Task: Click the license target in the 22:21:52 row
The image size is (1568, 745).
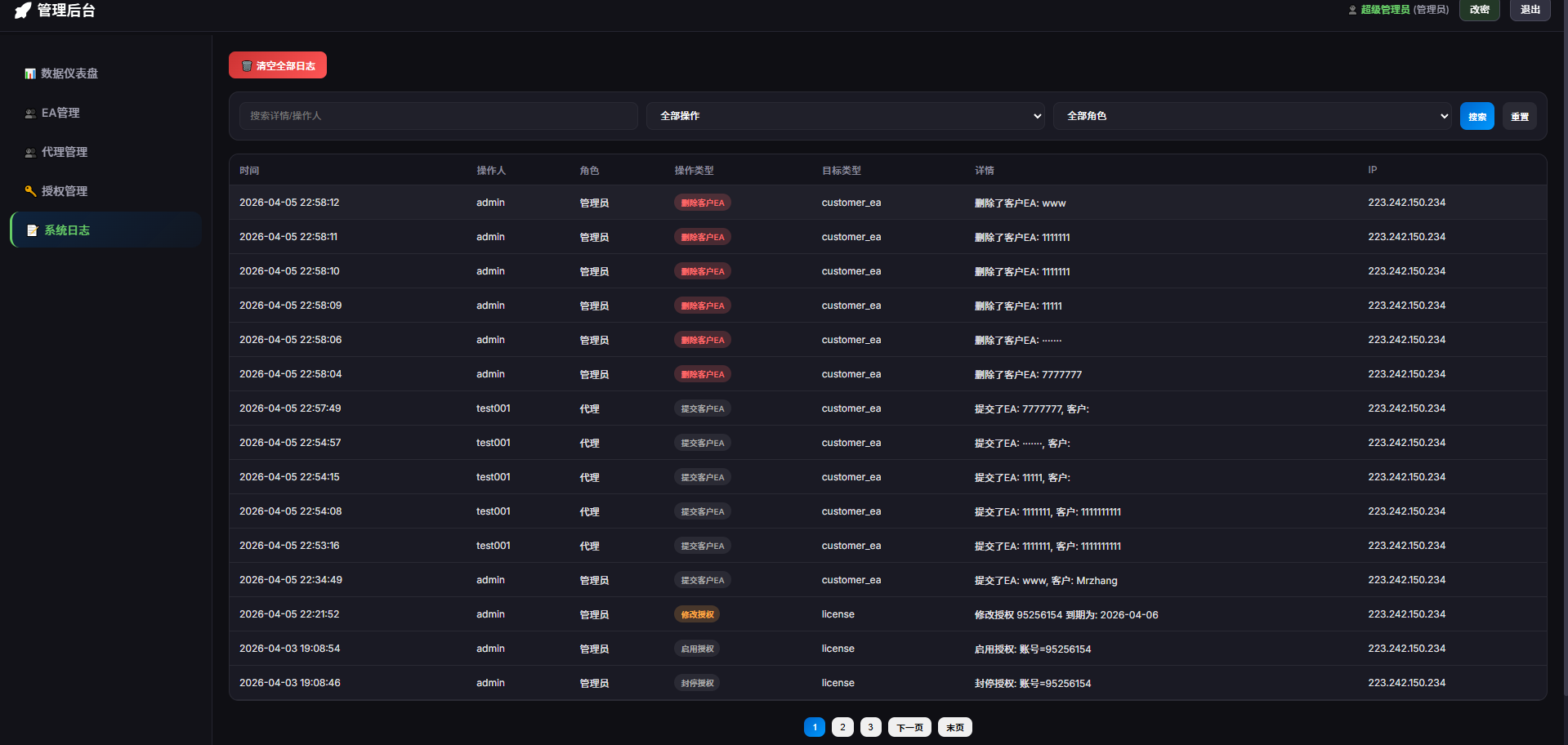Action: point(838,614)
